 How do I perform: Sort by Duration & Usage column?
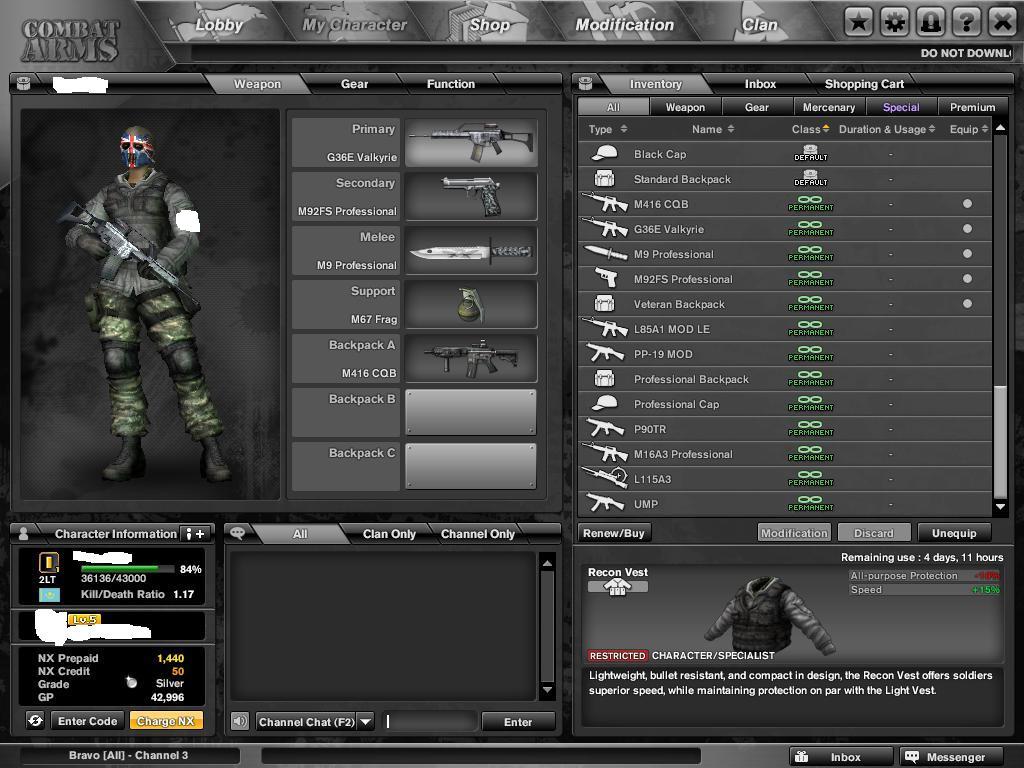pos(887,129)
